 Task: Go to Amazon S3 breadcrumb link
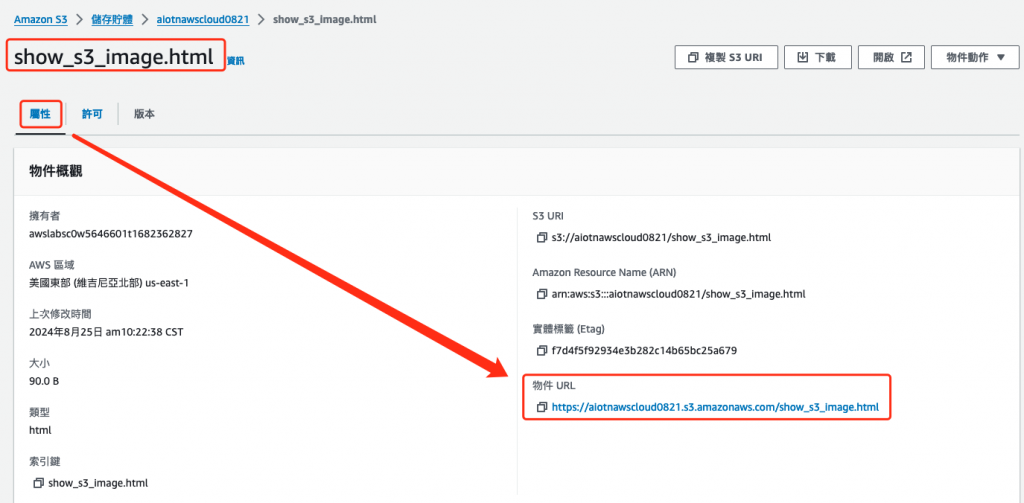41,19
